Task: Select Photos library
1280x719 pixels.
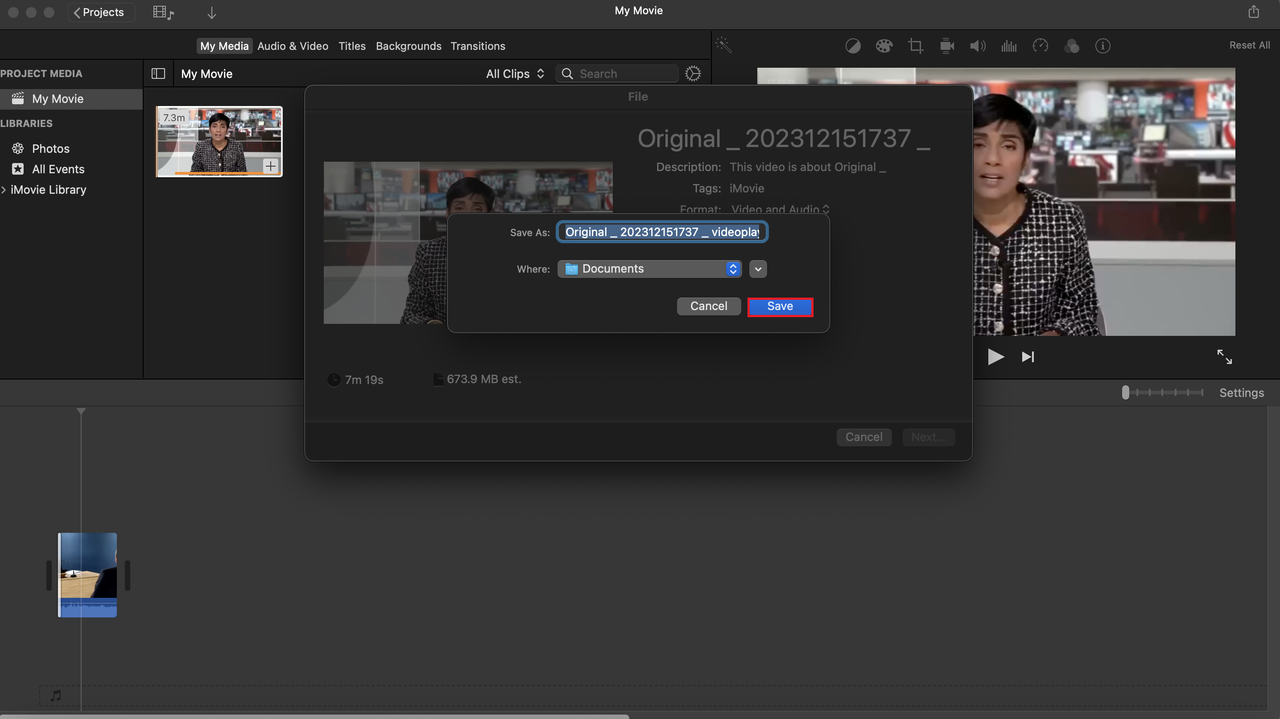Action: coord(50,148)
